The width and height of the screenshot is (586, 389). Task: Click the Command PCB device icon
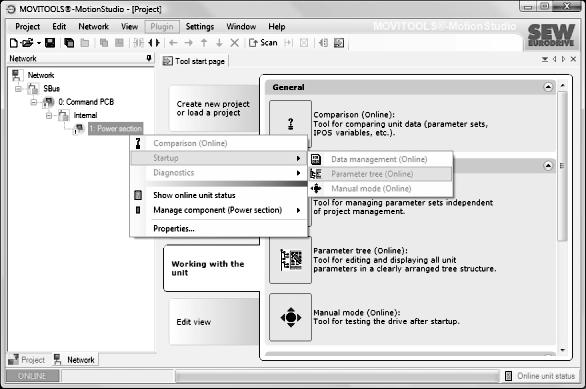click(48, 102)
